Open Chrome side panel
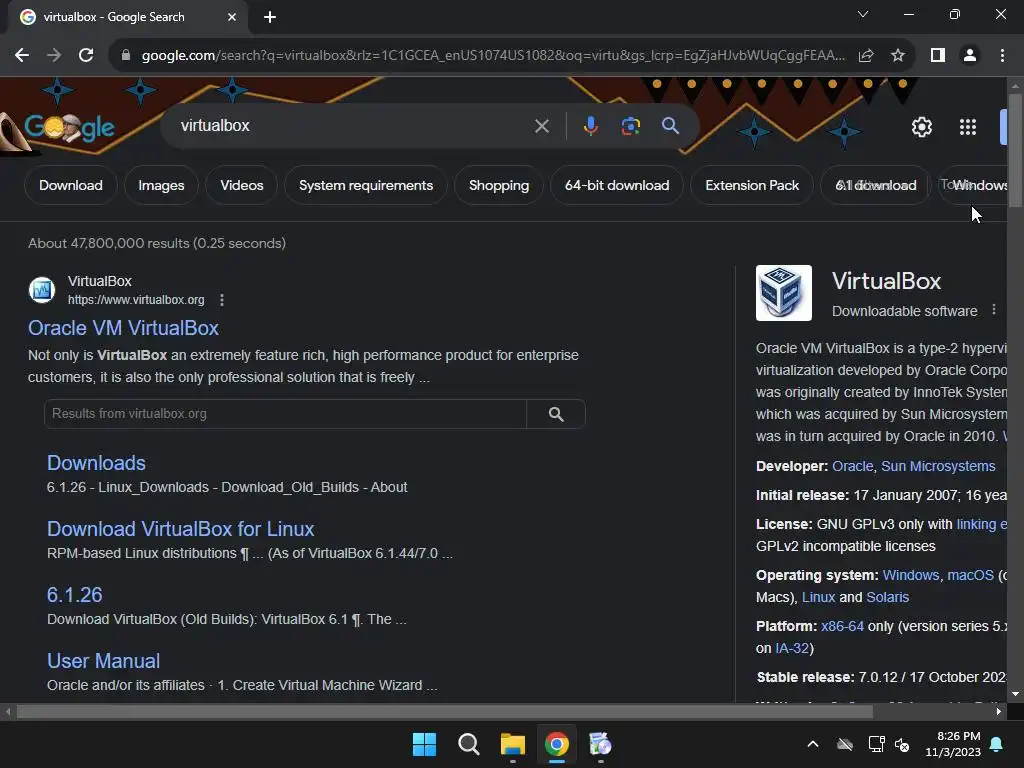 pyautogui.click(x=938, y=56)
